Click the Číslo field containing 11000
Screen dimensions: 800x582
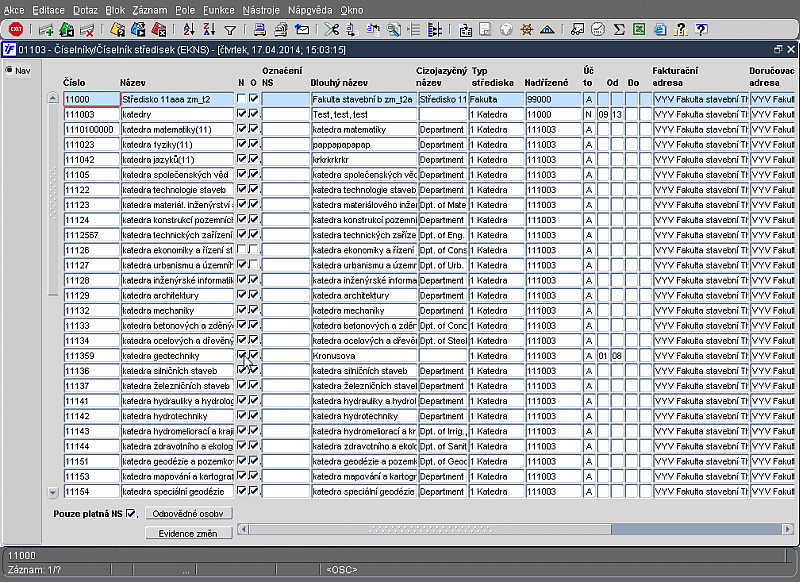[x=92, y=99]
